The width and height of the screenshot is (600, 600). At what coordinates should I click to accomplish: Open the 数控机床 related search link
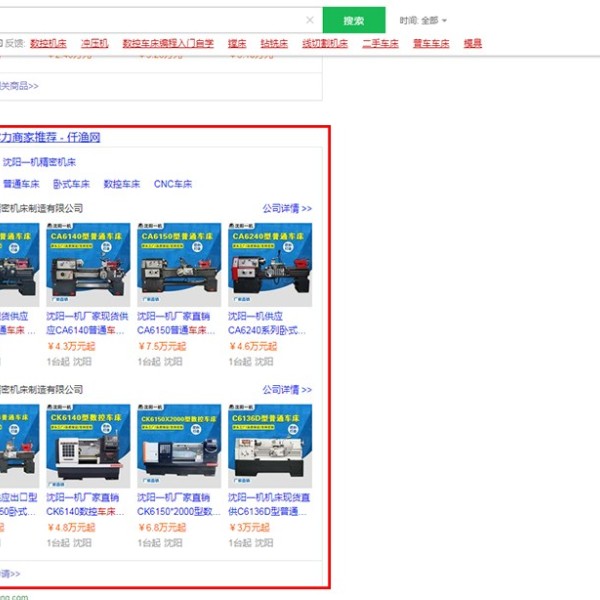[x=48, y=43]
